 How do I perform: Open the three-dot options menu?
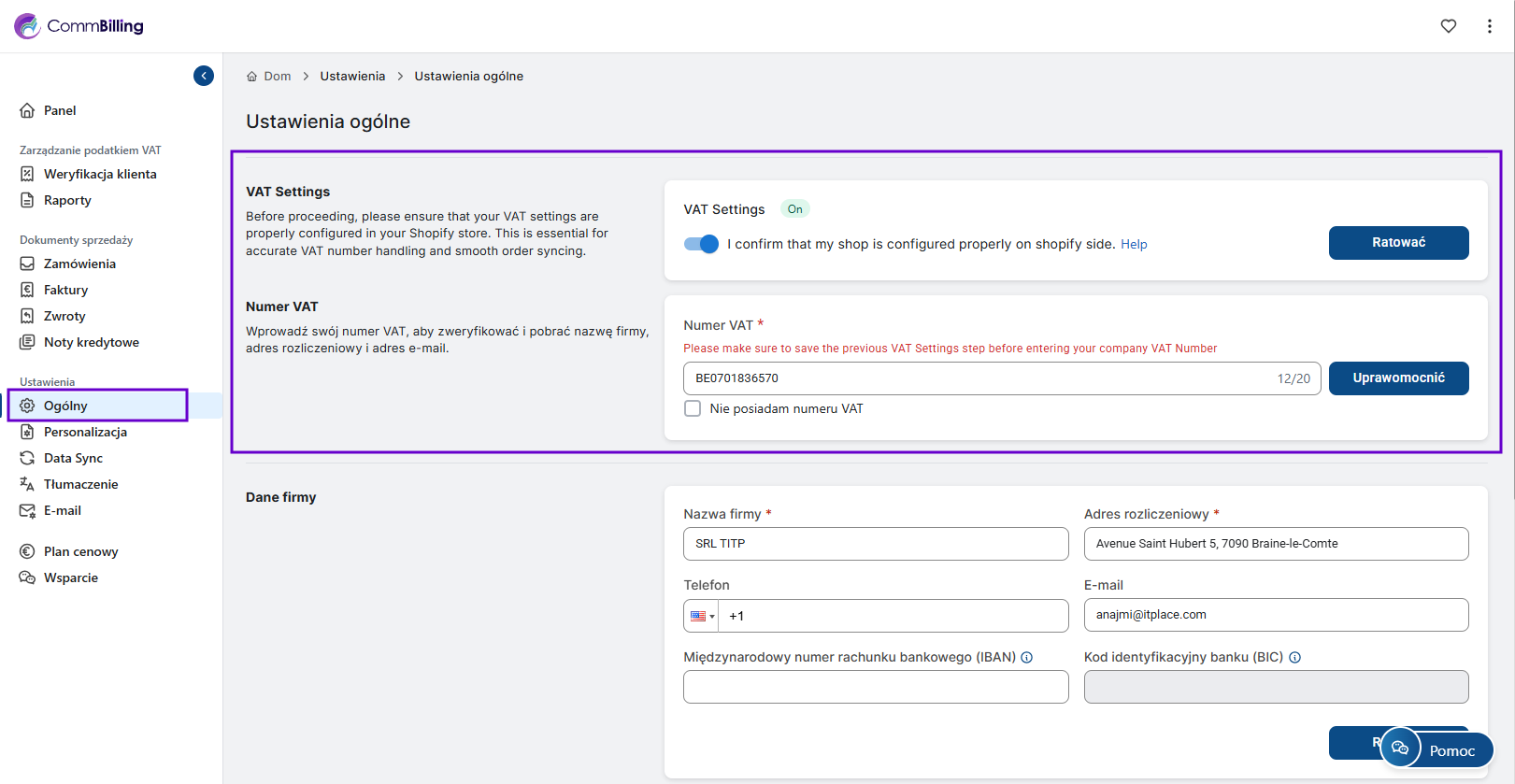pyautogui.click(x=1489, y=26)
